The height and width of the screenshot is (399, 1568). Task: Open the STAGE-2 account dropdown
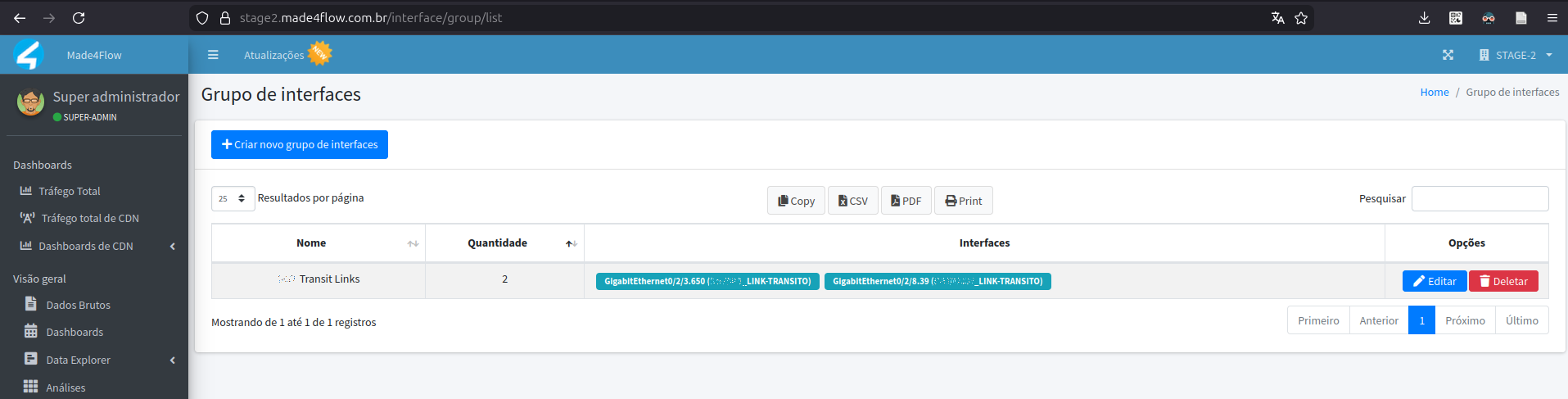pyautogui.click(x=1516, y=55)
